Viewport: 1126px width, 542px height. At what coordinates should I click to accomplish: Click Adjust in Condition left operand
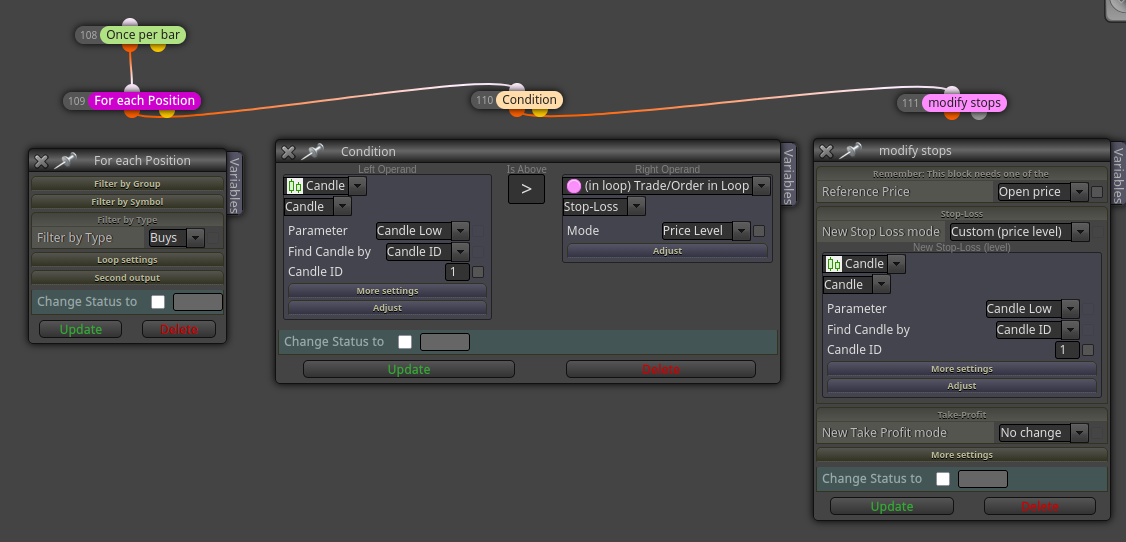pyautogui.click(x=387, y=308)
